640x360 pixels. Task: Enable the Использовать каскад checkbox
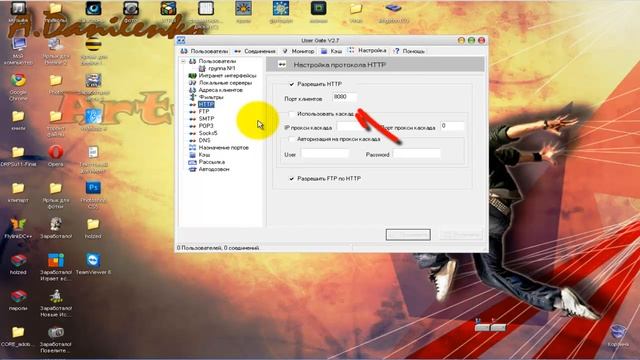(291, 114)
